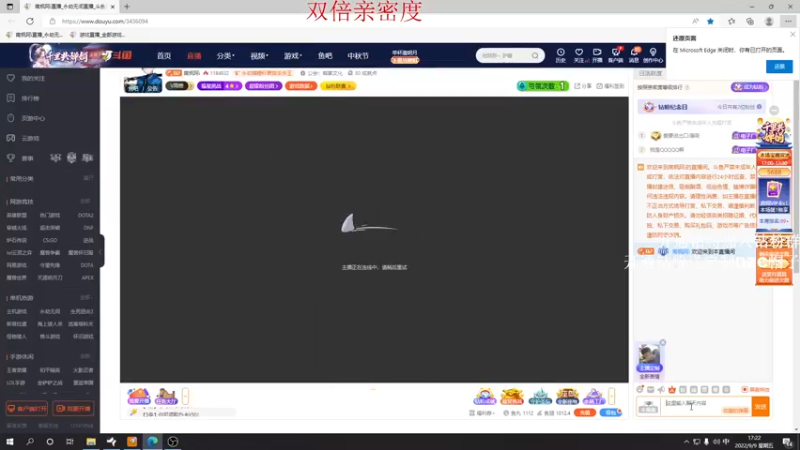Viewport: 800px width, 450px height.
Task: Click the orange 发送 send button
Action: [760, 407]
